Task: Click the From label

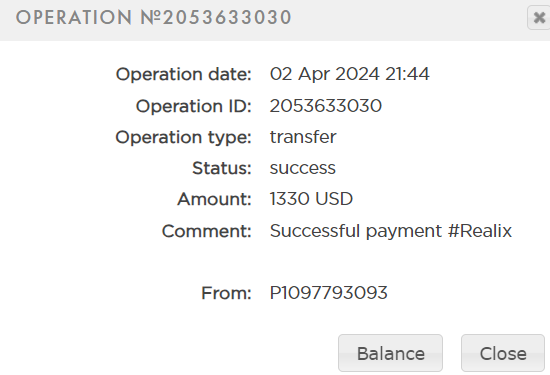Action: point(226,293)
